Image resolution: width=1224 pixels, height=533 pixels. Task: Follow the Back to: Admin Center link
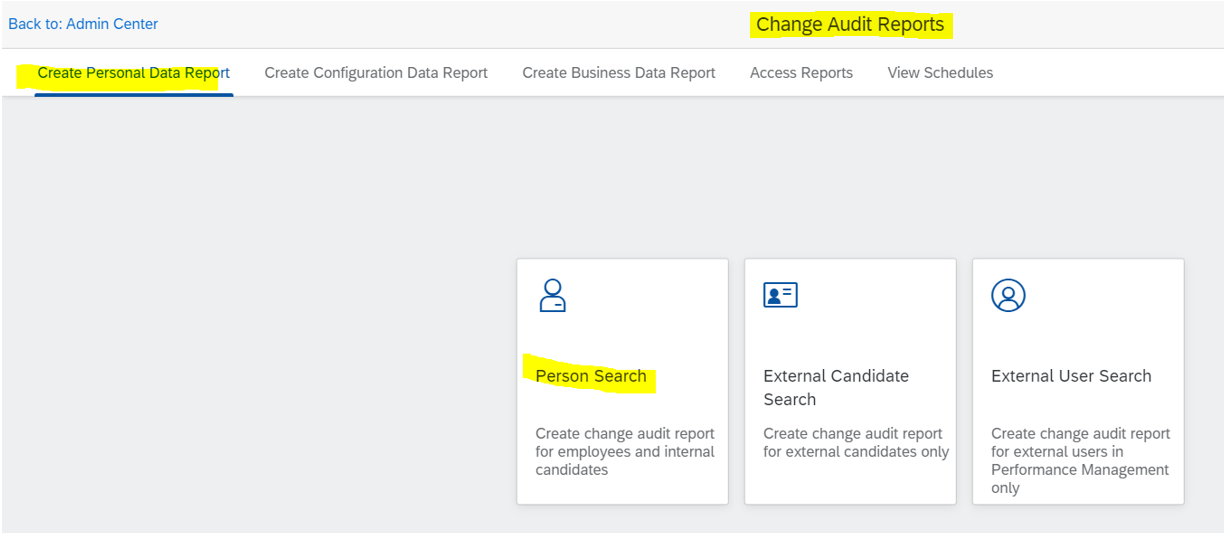[83, 23]
